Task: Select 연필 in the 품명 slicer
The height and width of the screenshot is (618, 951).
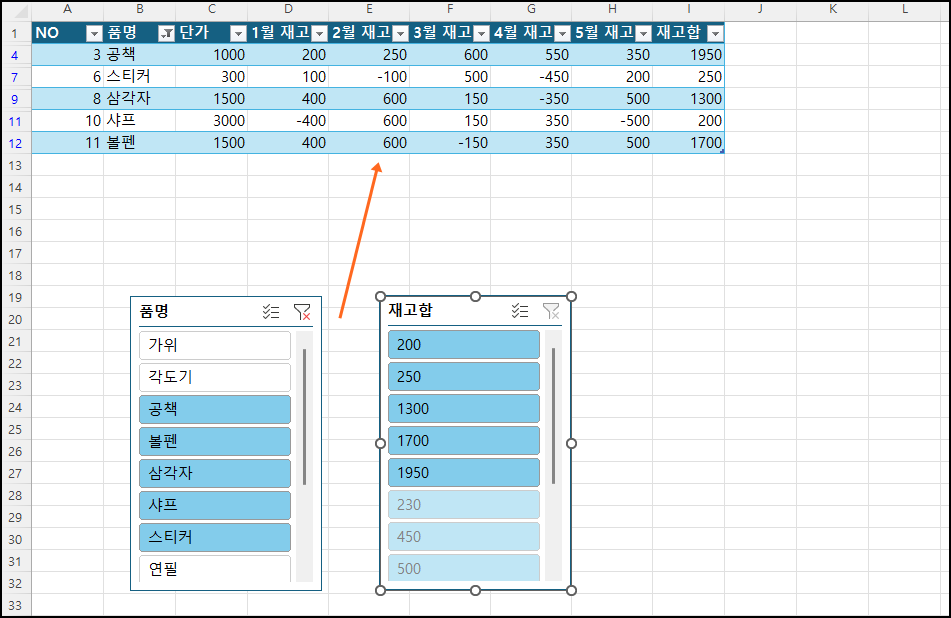Action: click(x=215, y=569)
